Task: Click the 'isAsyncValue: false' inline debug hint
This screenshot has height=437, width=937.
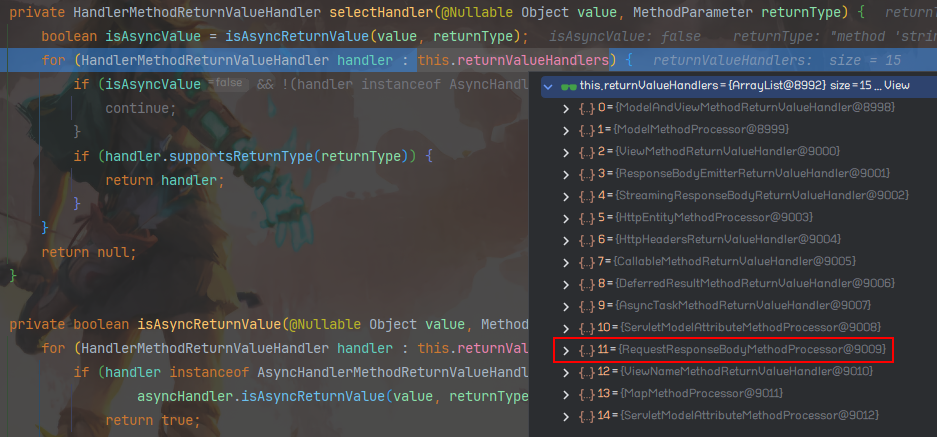Action: click(624, 36)
